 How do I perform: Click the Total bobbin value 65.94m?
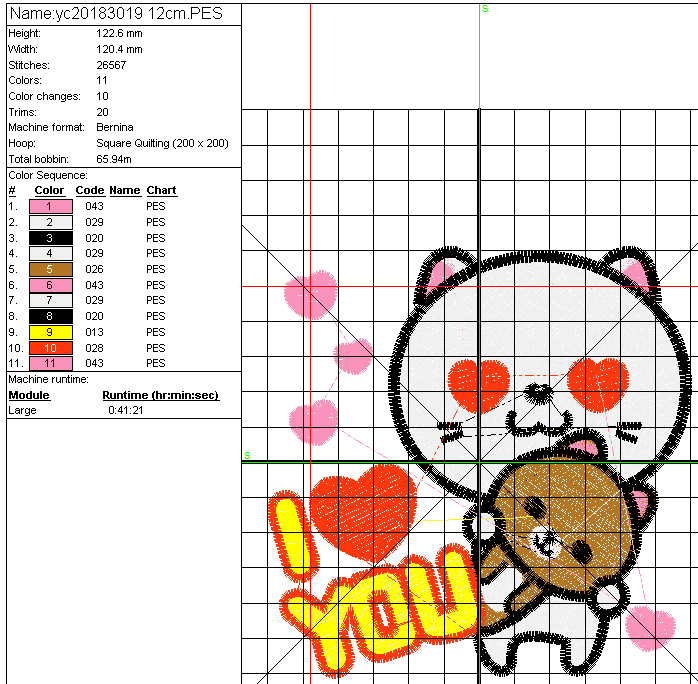114,159
